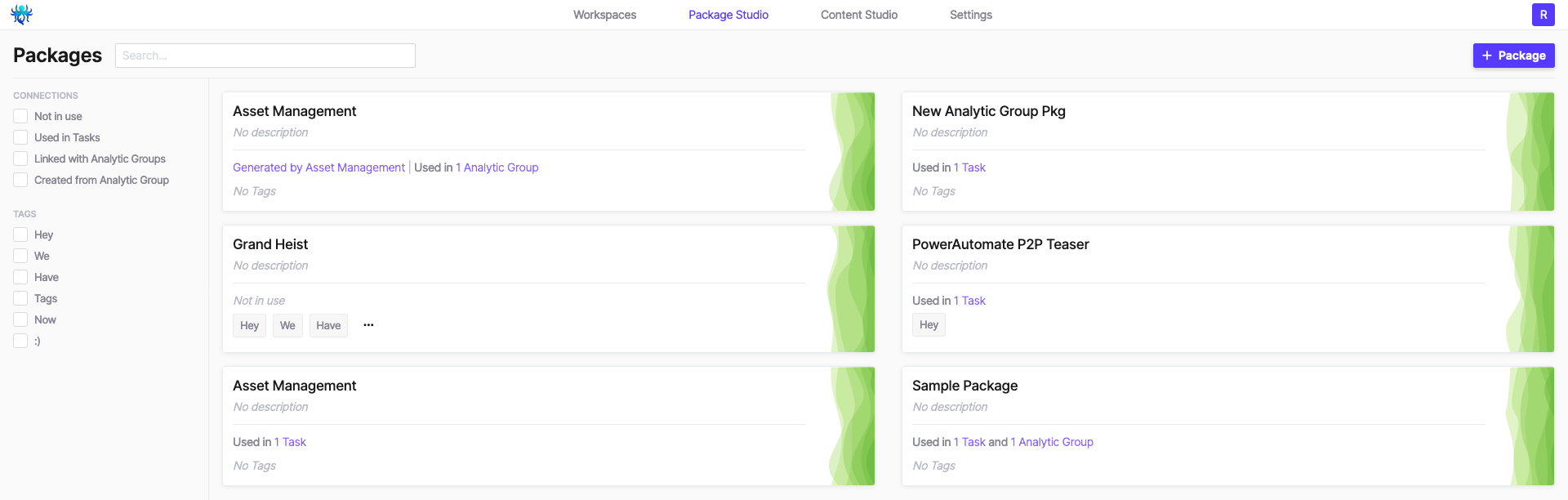This screenshot has height=500, width=1568.
Task: Go to the Workspaces tab
Action: (x=604, y=15)
